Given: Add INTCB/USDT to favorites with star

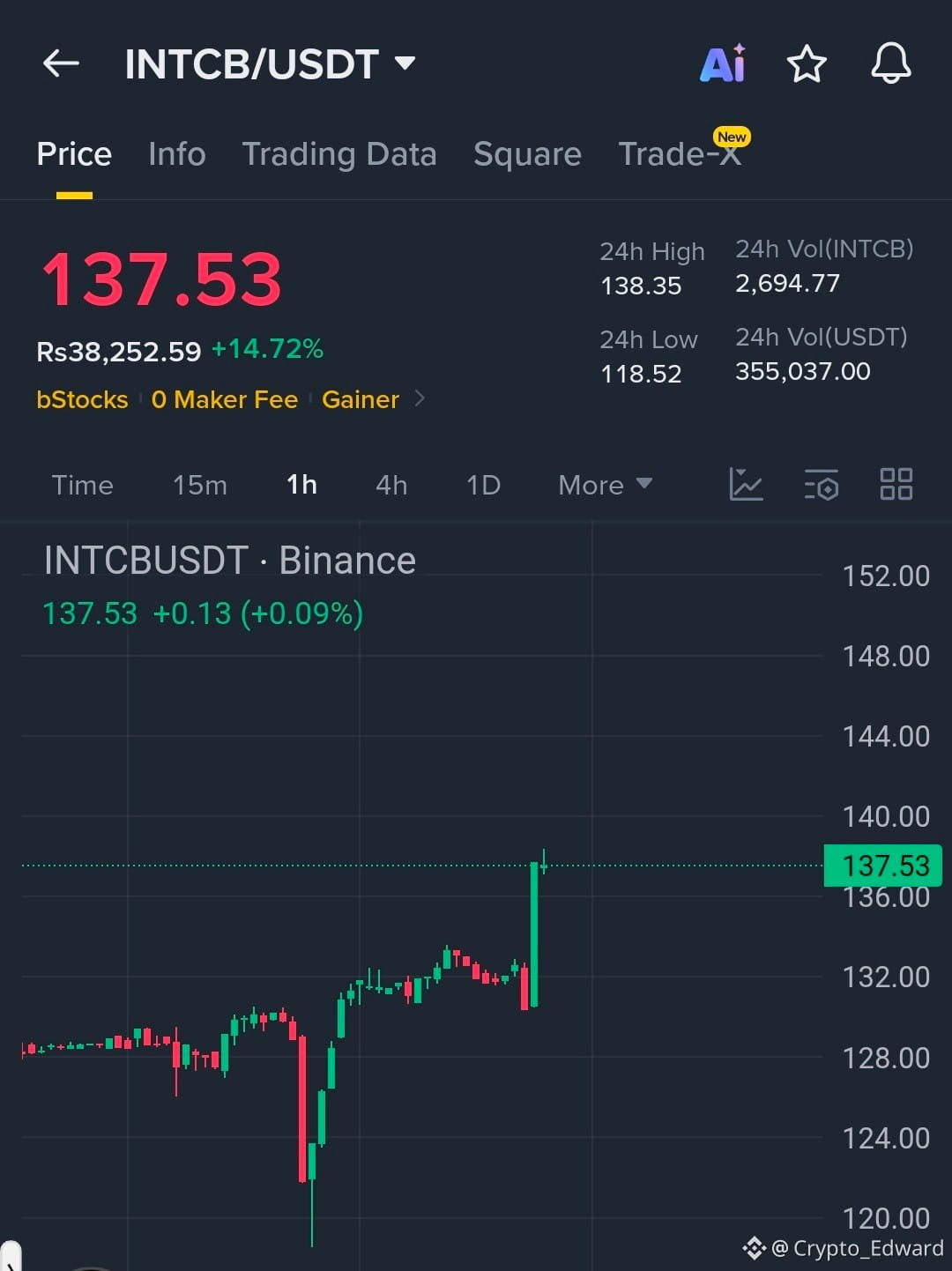Looking at the screenshot, I should pos(807,64).
